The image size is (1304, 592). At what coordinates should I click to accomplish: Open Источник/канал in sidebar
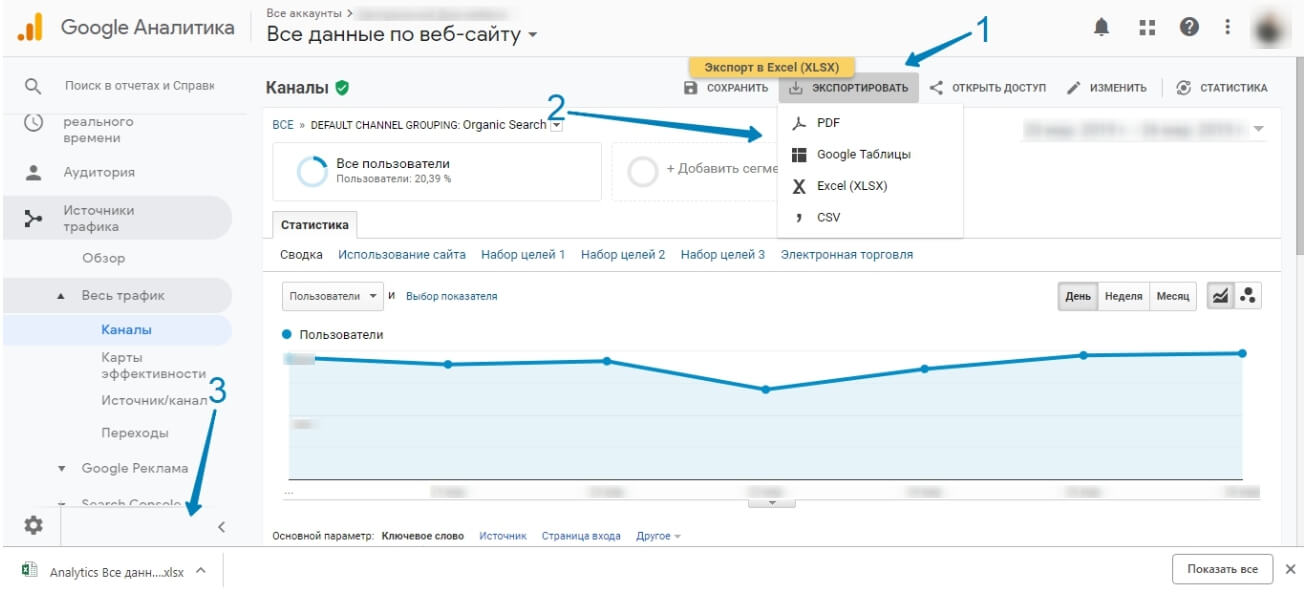point(154,400)
